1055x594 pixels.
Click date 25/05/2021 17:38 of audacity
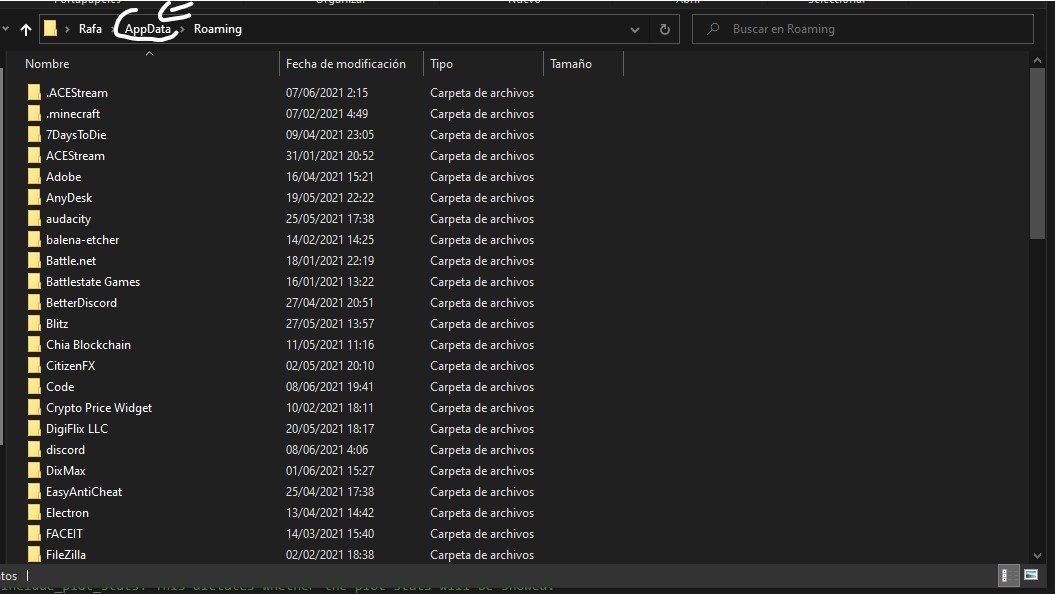330,219
